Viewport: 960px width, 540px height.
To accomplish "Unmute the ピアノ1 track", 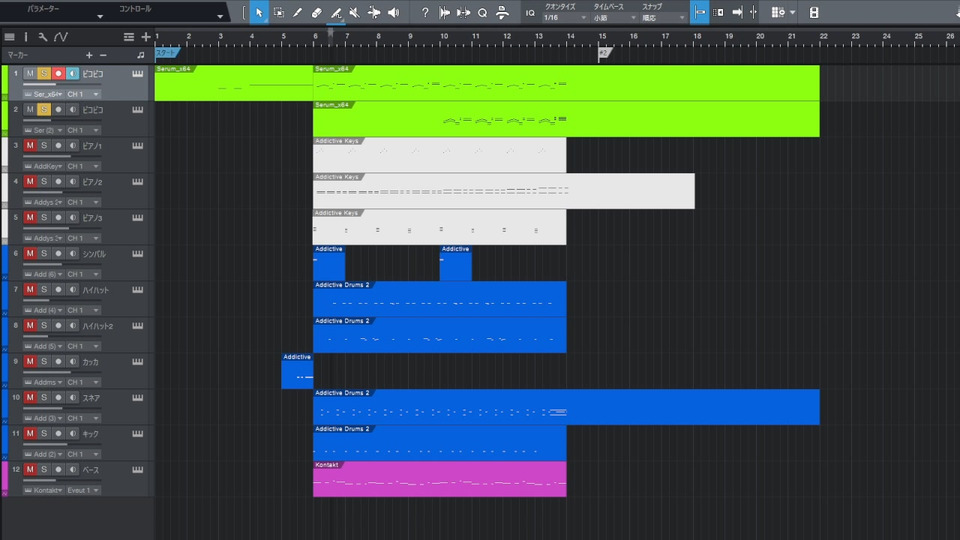I will (29, 146).
